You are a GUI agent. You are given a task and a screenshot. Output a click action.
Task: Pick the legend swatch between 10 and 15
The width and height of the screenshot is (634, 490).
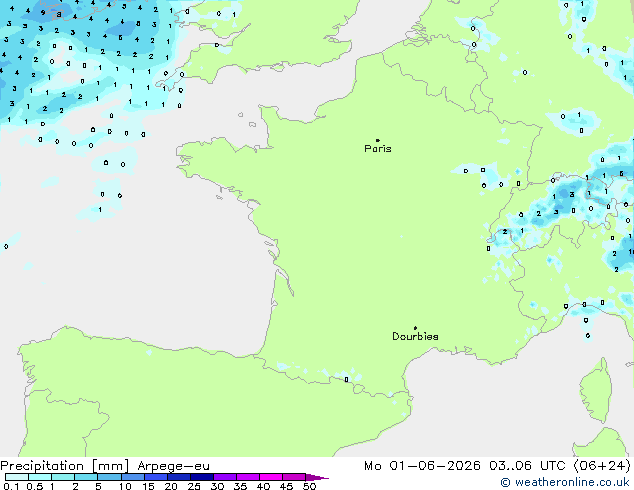133,477
